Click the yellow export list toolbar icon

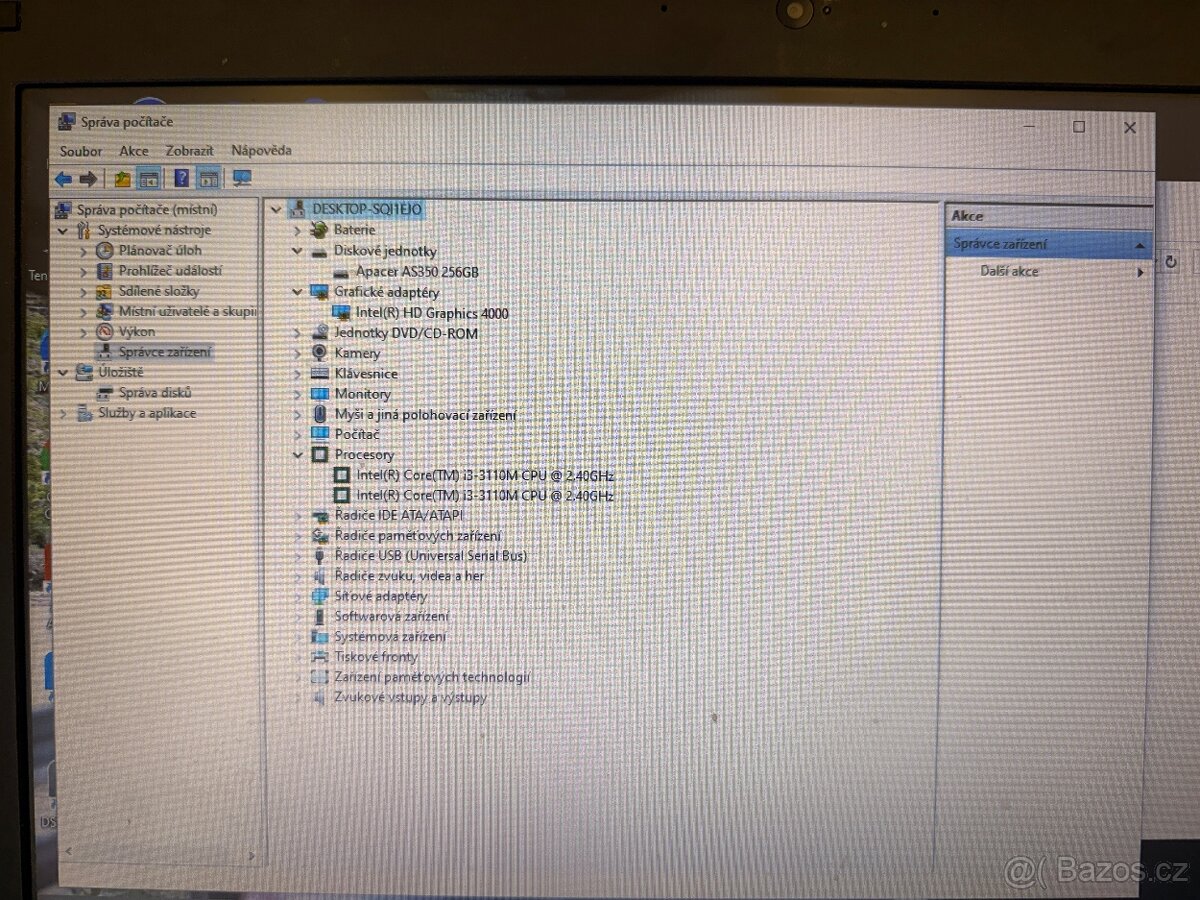tap(120, 178)
